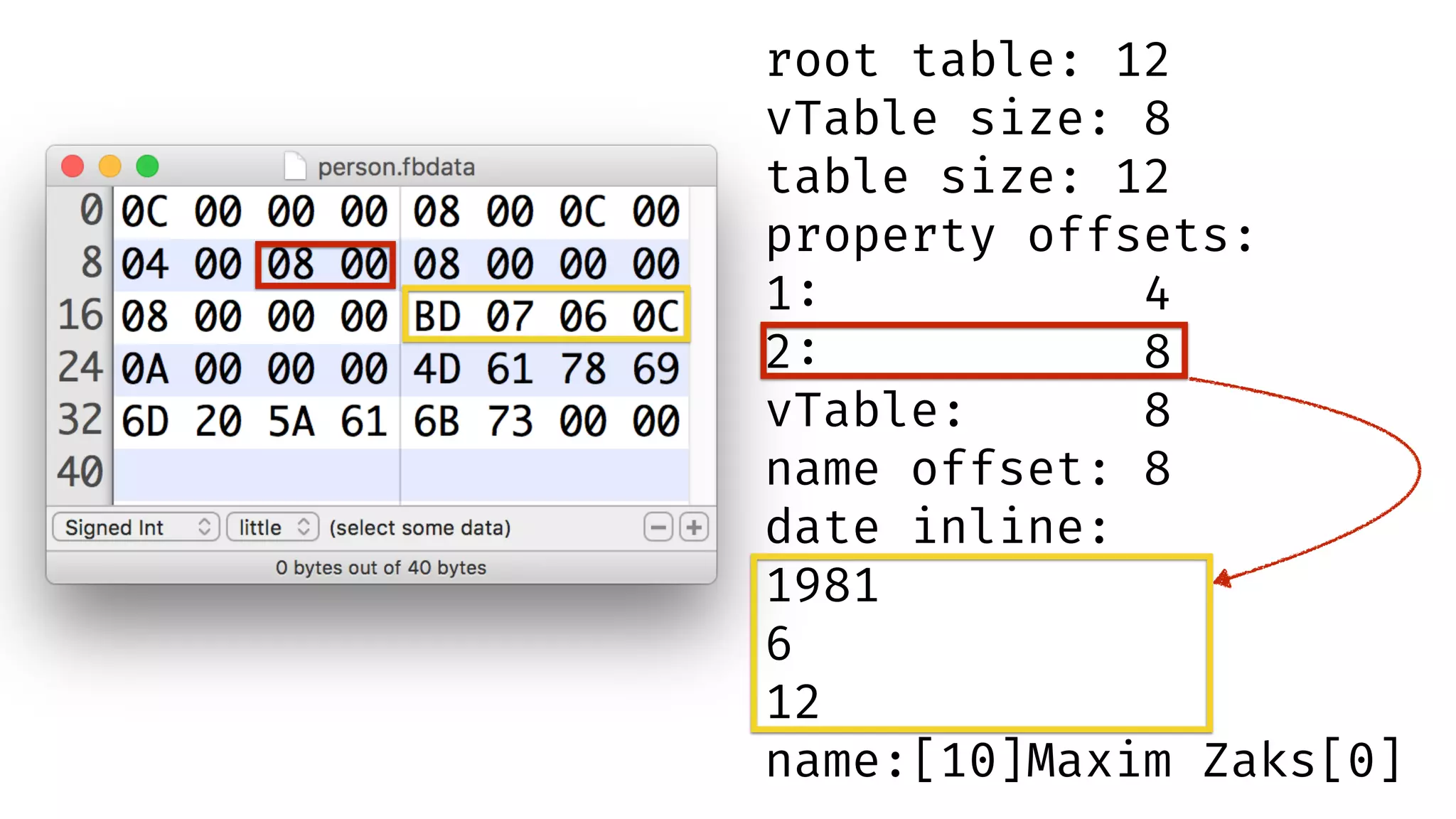Click the person.fbdata window title
1456x819 pixels.
(x=396, y=167)
